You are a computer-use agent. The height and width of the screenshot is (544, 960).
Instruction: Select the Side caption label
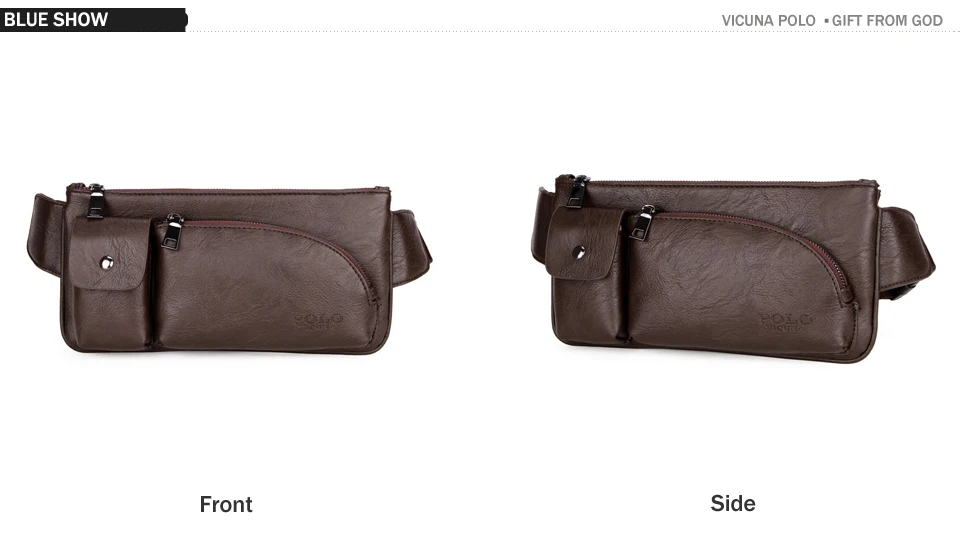pos(733,503)
